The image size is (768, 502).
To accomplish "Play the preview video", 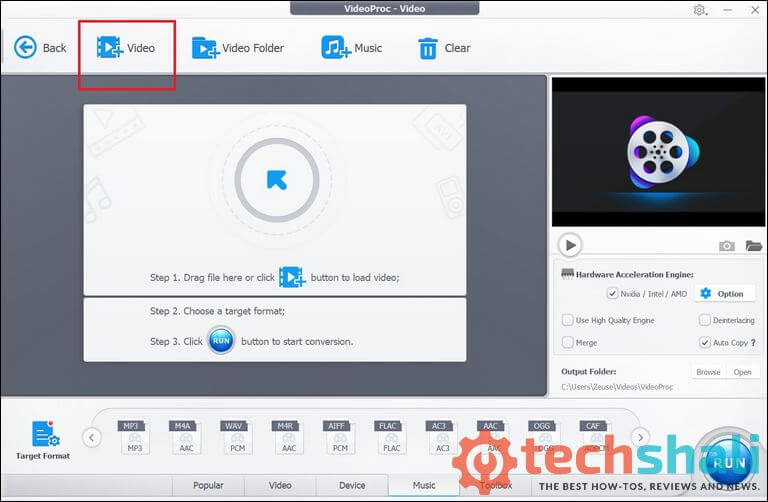I will (x=570, y=245).
